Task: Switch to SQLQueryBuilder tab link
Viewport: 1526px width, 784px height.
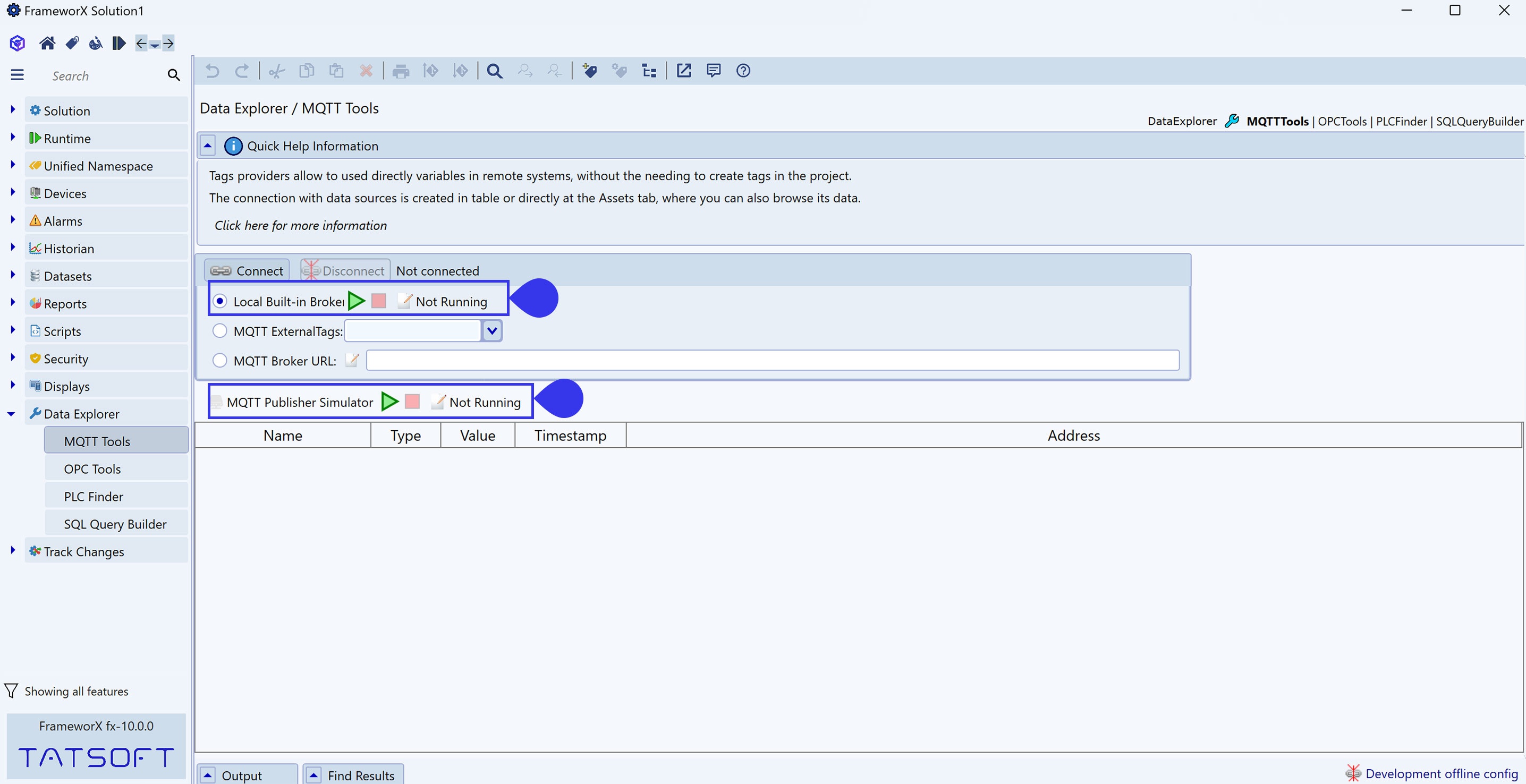Action: (1479, 122)
